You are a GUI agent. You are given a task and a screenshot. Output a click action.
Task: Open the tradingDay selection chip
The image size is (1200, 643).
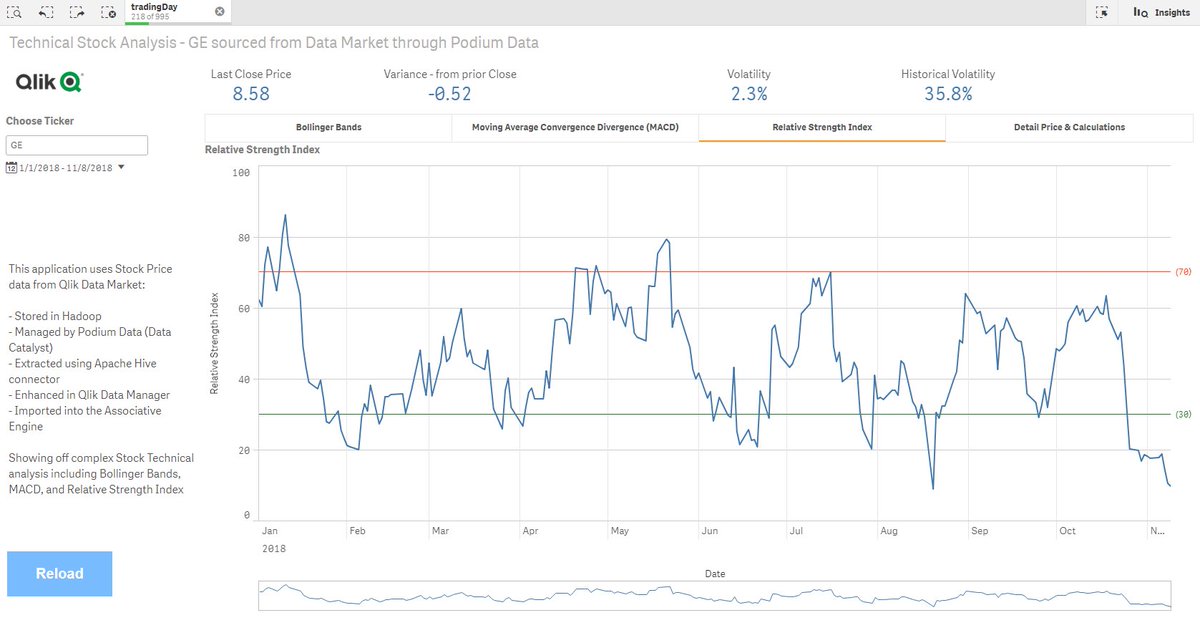[x=170, y=12]
